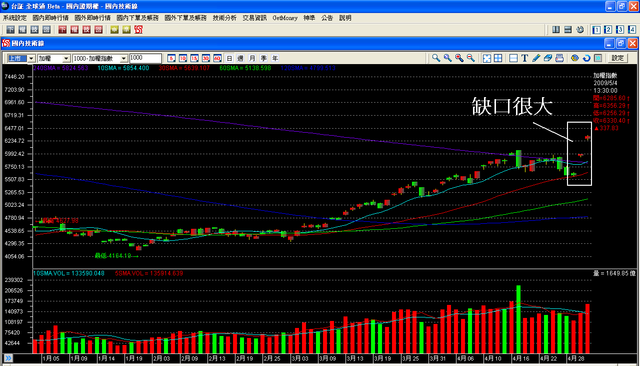Click the fourth red icon in the main toolbar

coord(98,30)
